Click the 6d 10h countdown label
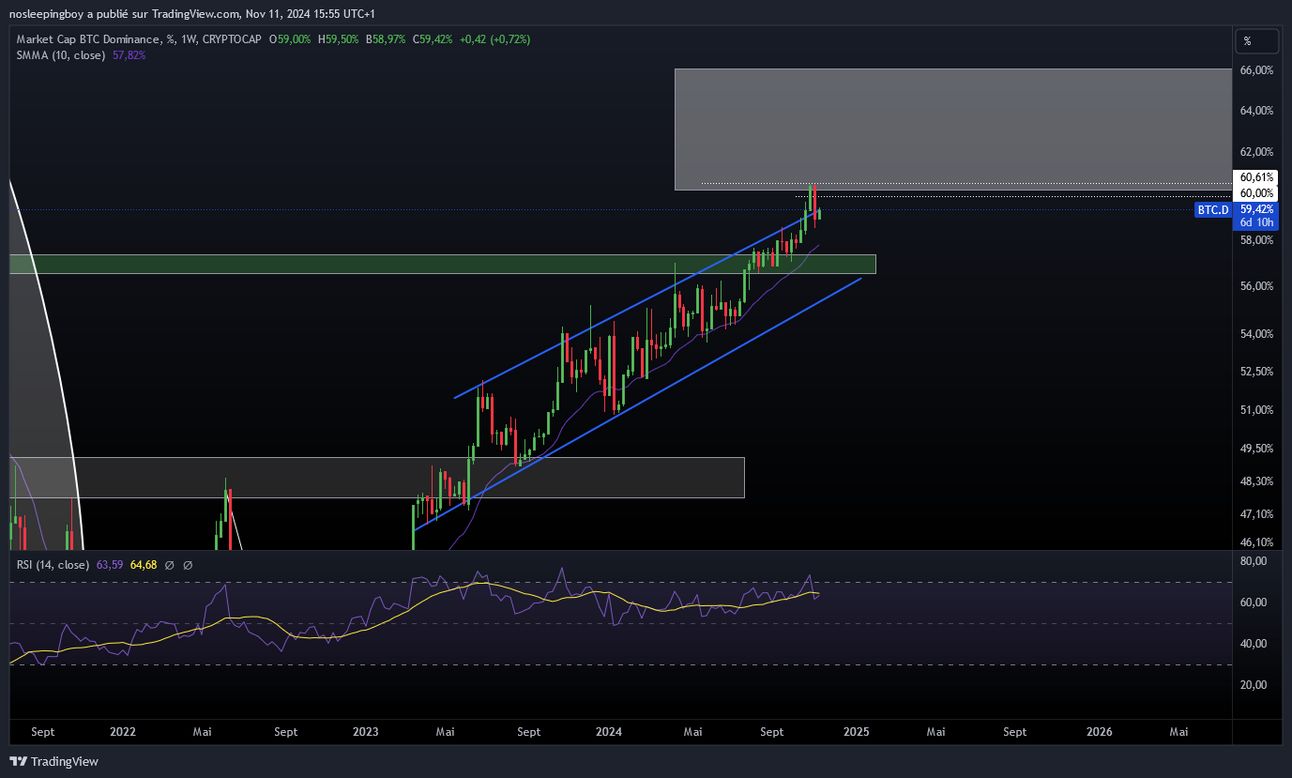Viewport: 1292px width, 778px height. (1256, 223)
